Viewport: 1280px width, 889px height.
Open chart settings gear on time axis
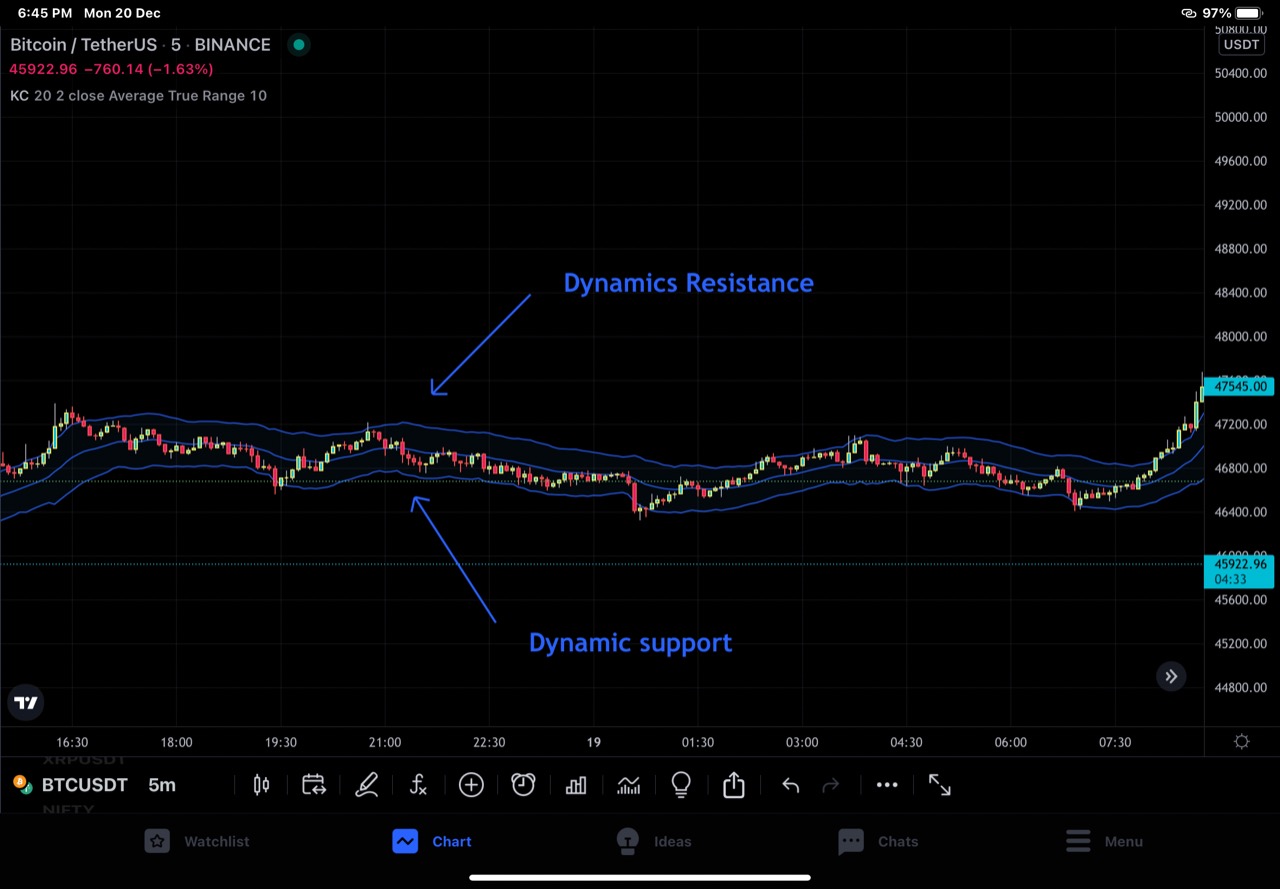tap(1242, 742)
